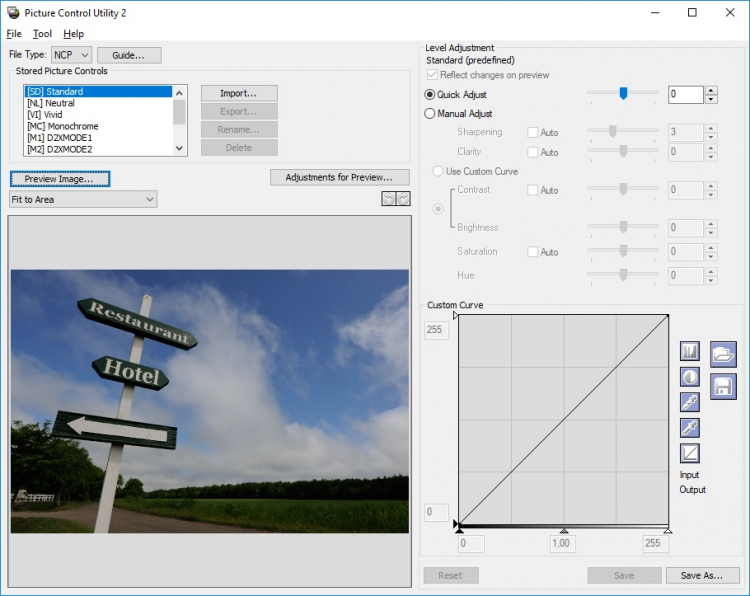Click the Quick Adjust value input field
The image size is (750, 596).
point(686,94)
